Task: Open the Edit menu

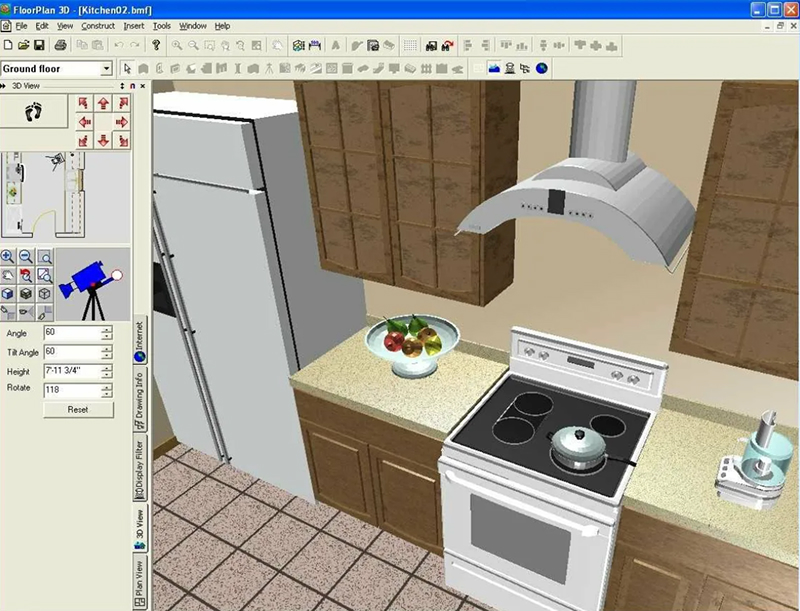Action: point(42,26)
